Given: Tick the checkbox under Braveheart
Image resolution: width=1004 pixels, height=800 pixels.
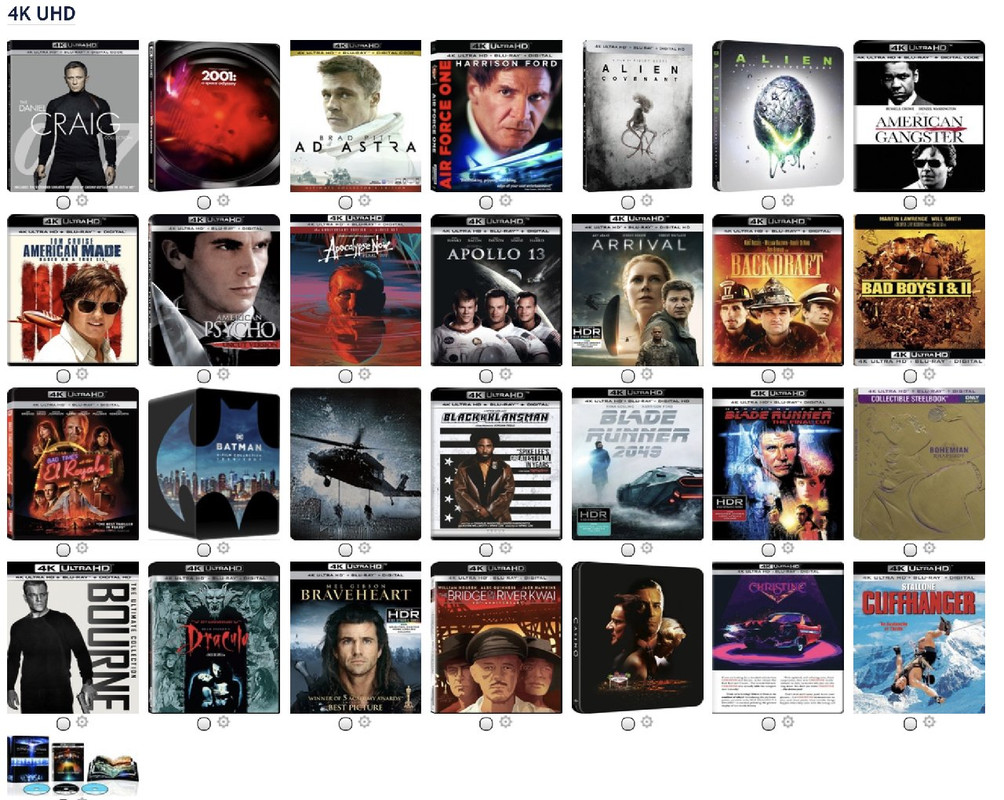Looking at the screenshot, I should pos(345,724).
